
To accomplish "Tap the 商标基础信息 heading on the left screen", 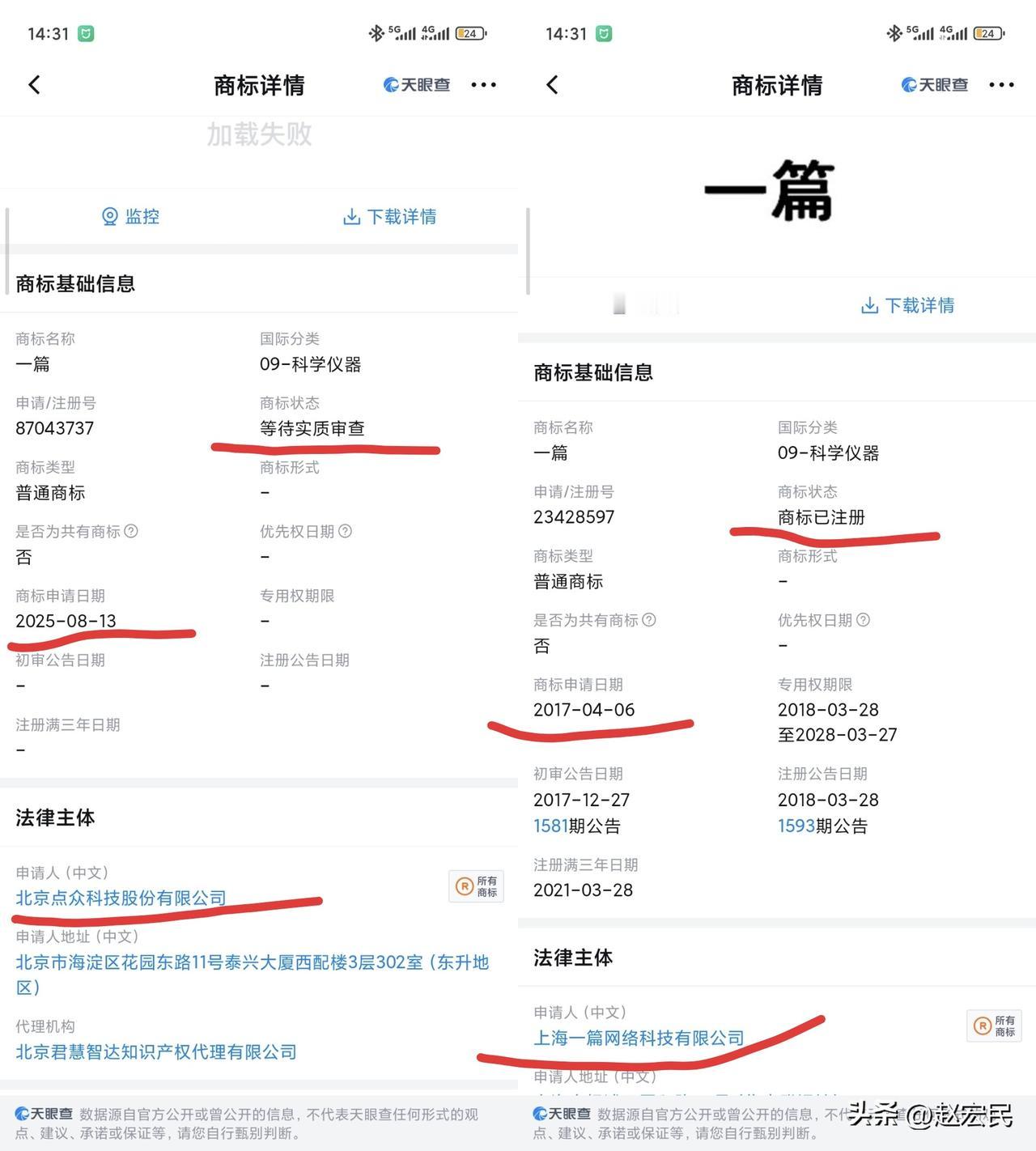I will coord(75,283).
